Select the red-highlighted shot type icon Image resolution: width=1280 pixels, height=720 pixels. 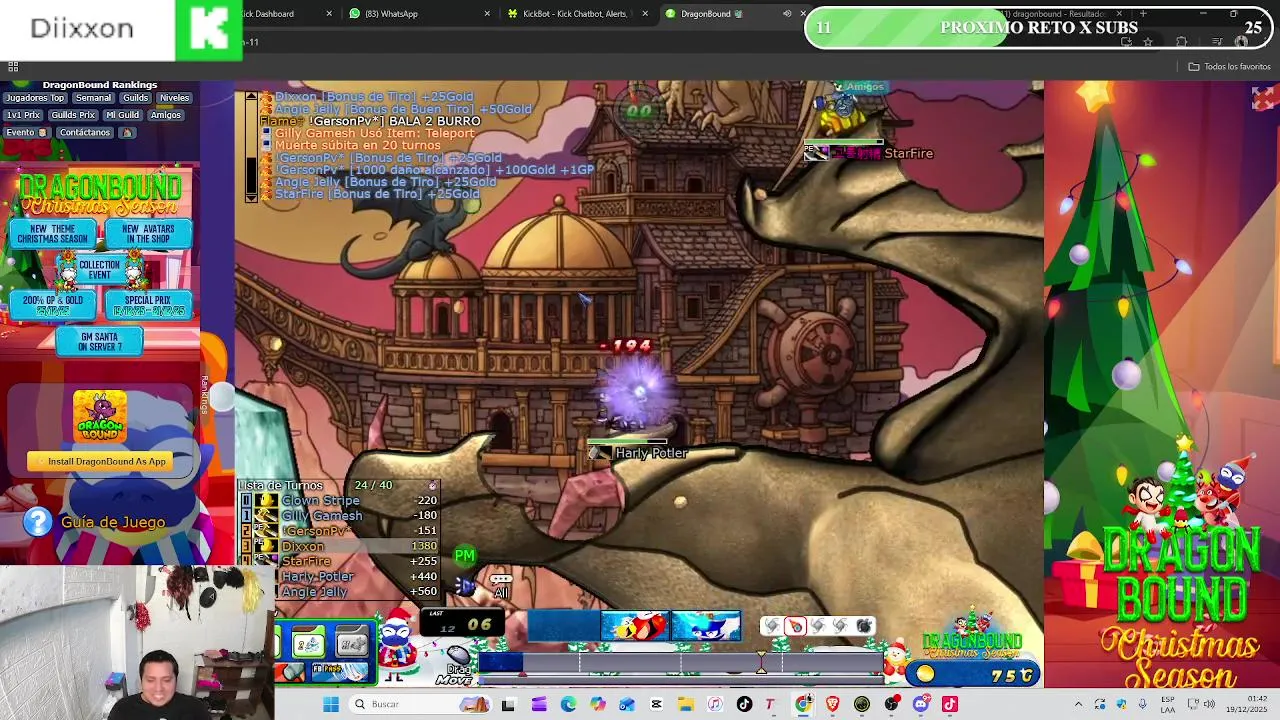[795, 626]
